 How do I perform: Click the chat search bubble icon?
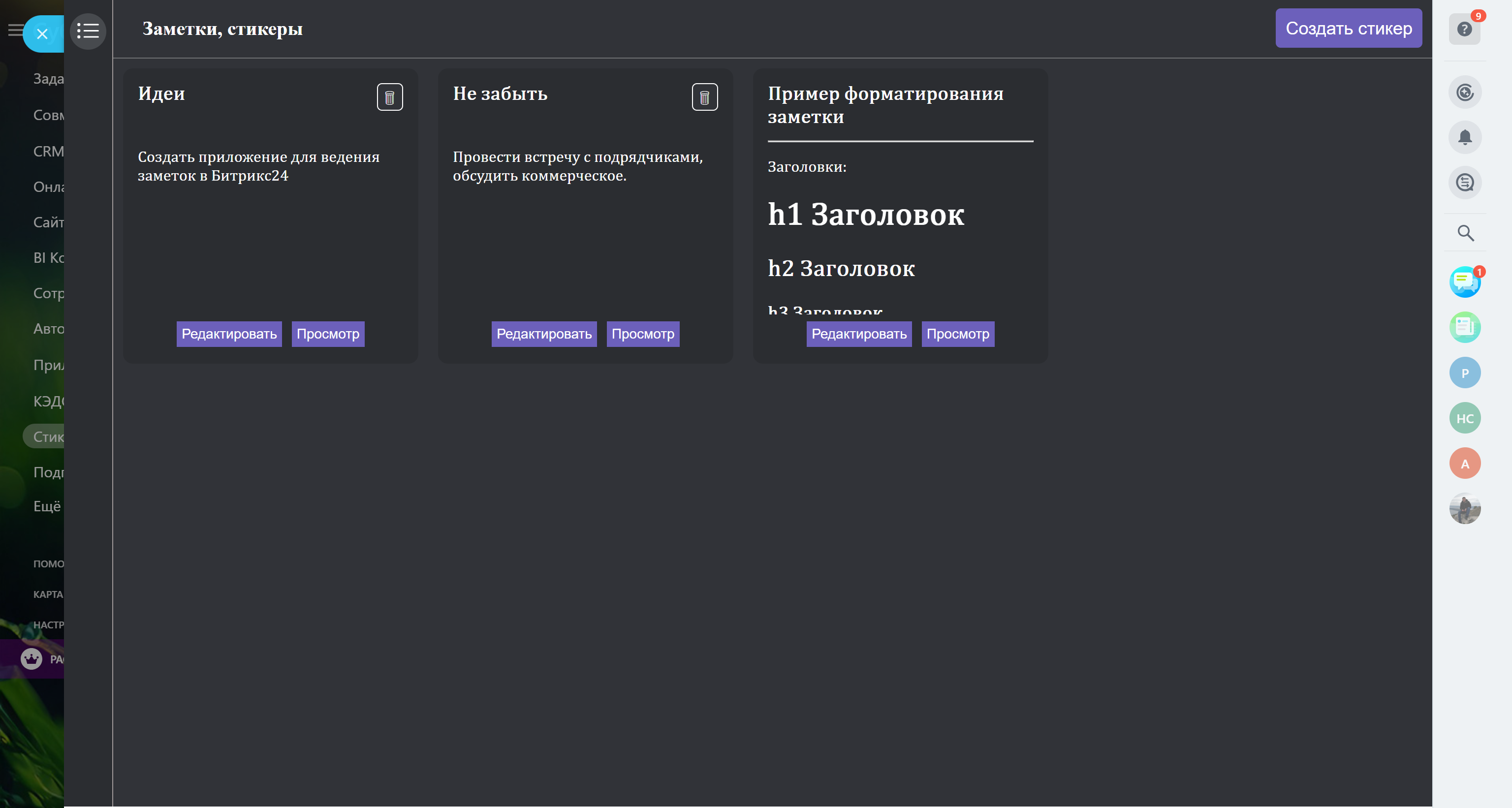pos(1465,183)
